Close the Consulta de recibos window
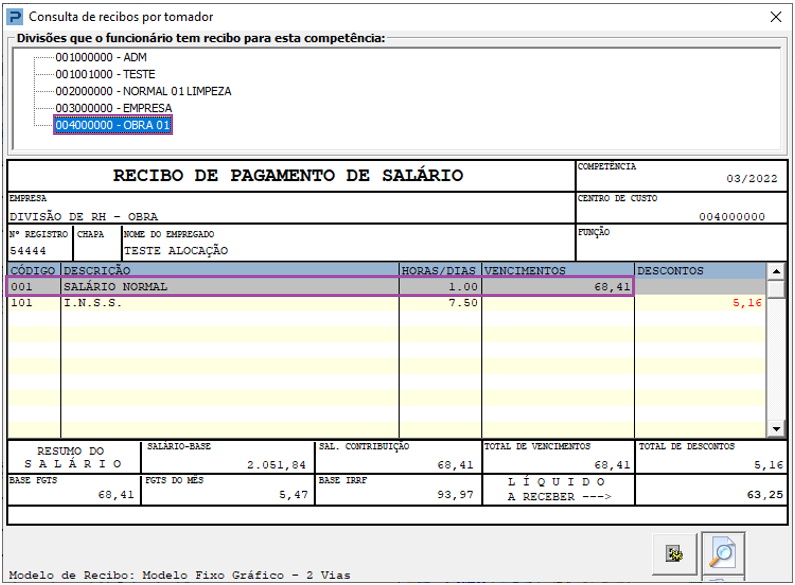 [776, 17]
